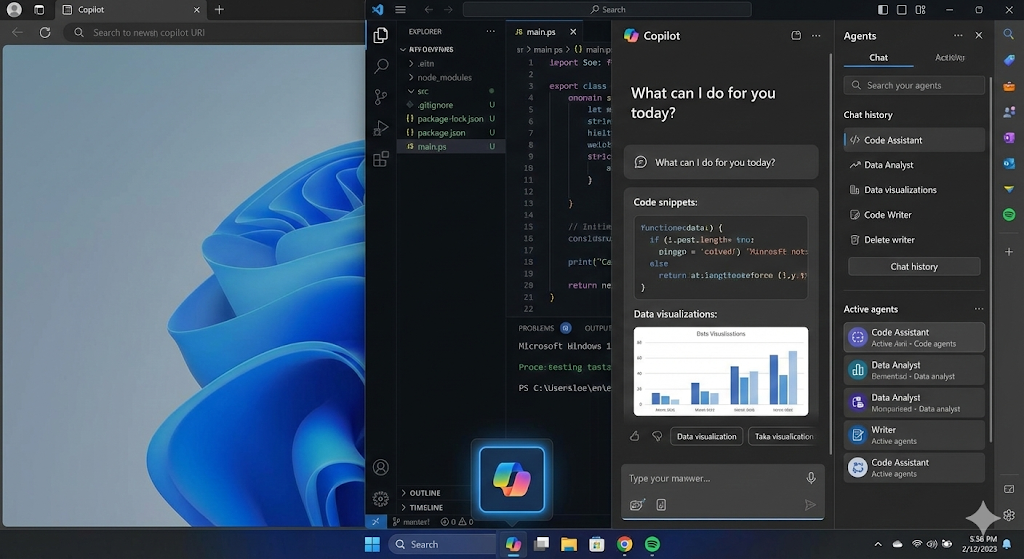The width and height of the screenshot is (1024, 559).
Task: Click the large Copilot app tile
Action: tap(512, 480)
